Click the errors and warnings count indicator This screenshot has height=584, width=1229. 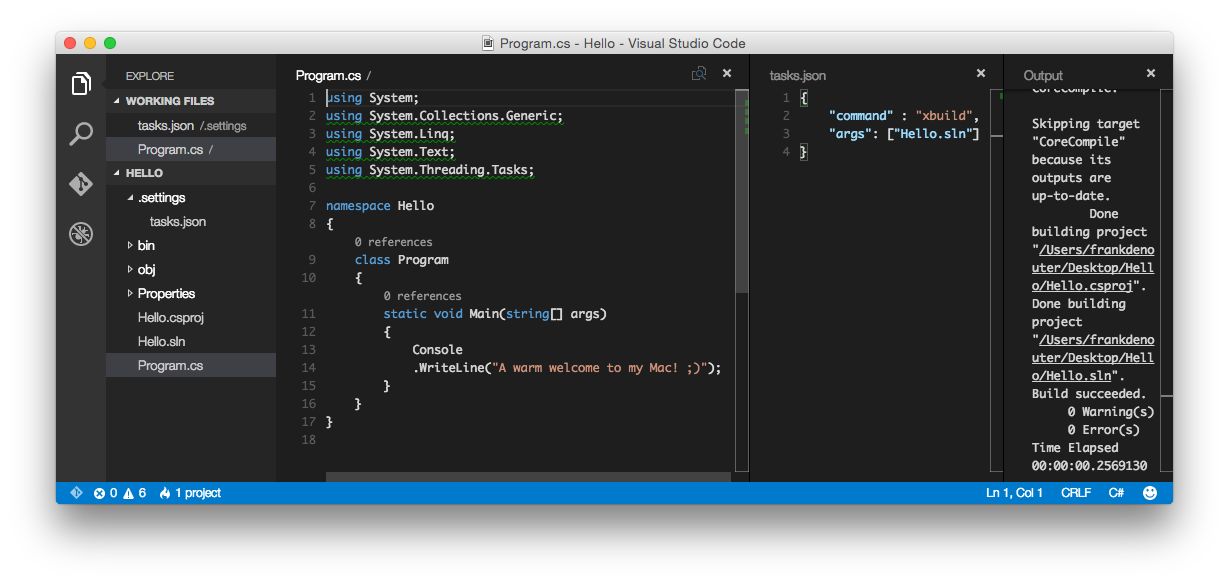coord(120,493)
